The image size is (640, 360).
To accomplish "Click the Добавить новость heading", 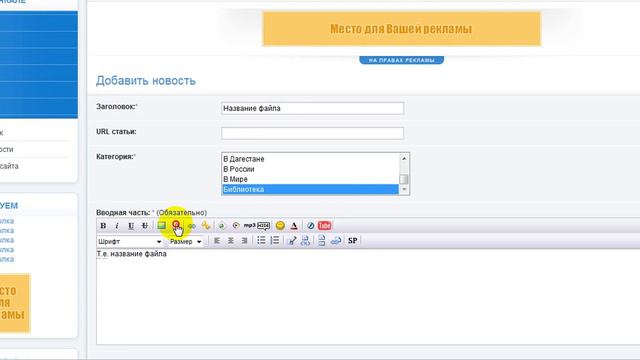I will [x=146, y=81].
